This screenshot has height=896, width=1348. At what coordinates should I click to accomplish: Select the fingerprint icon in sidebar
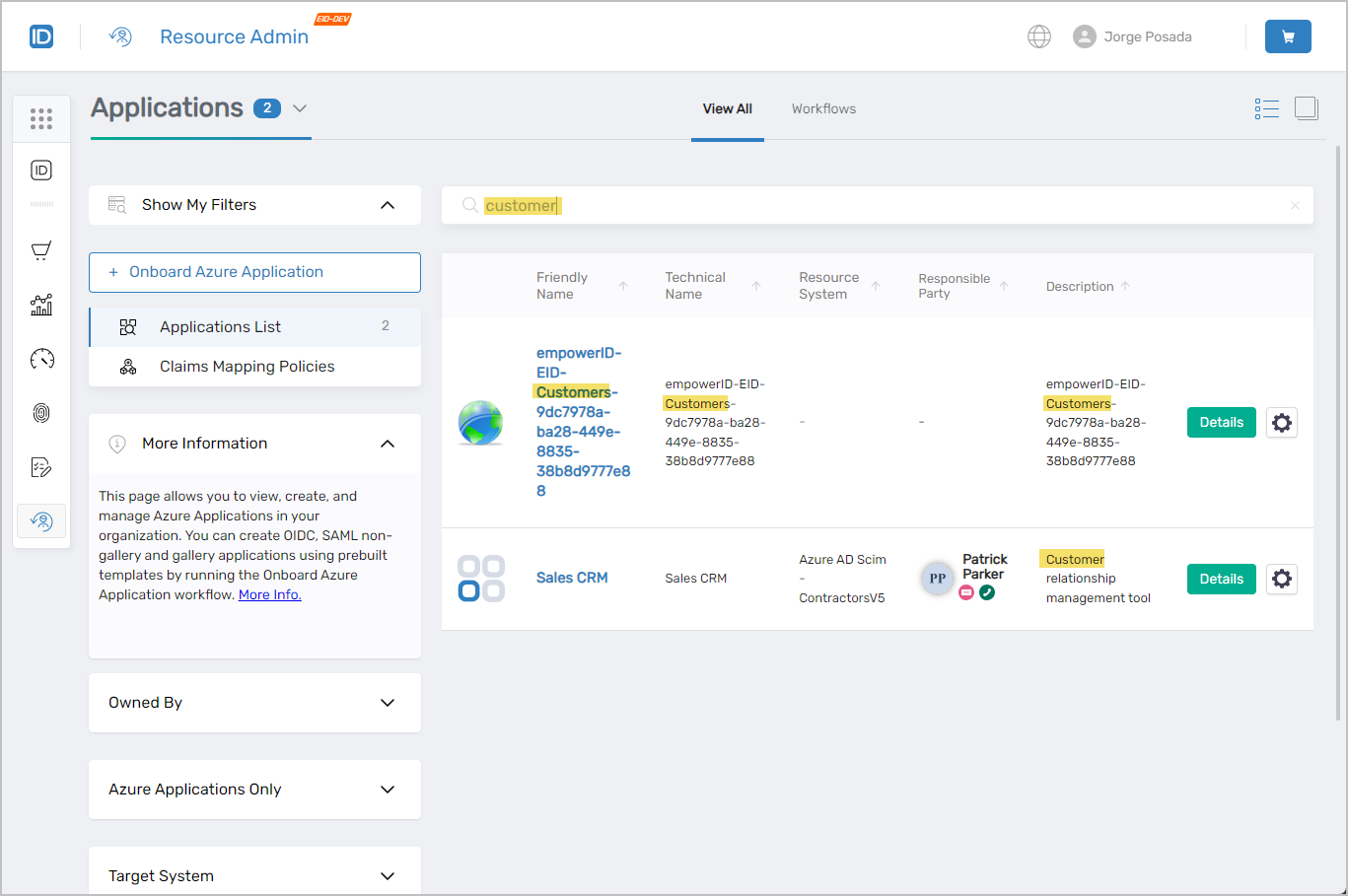[x=41, y=412]
